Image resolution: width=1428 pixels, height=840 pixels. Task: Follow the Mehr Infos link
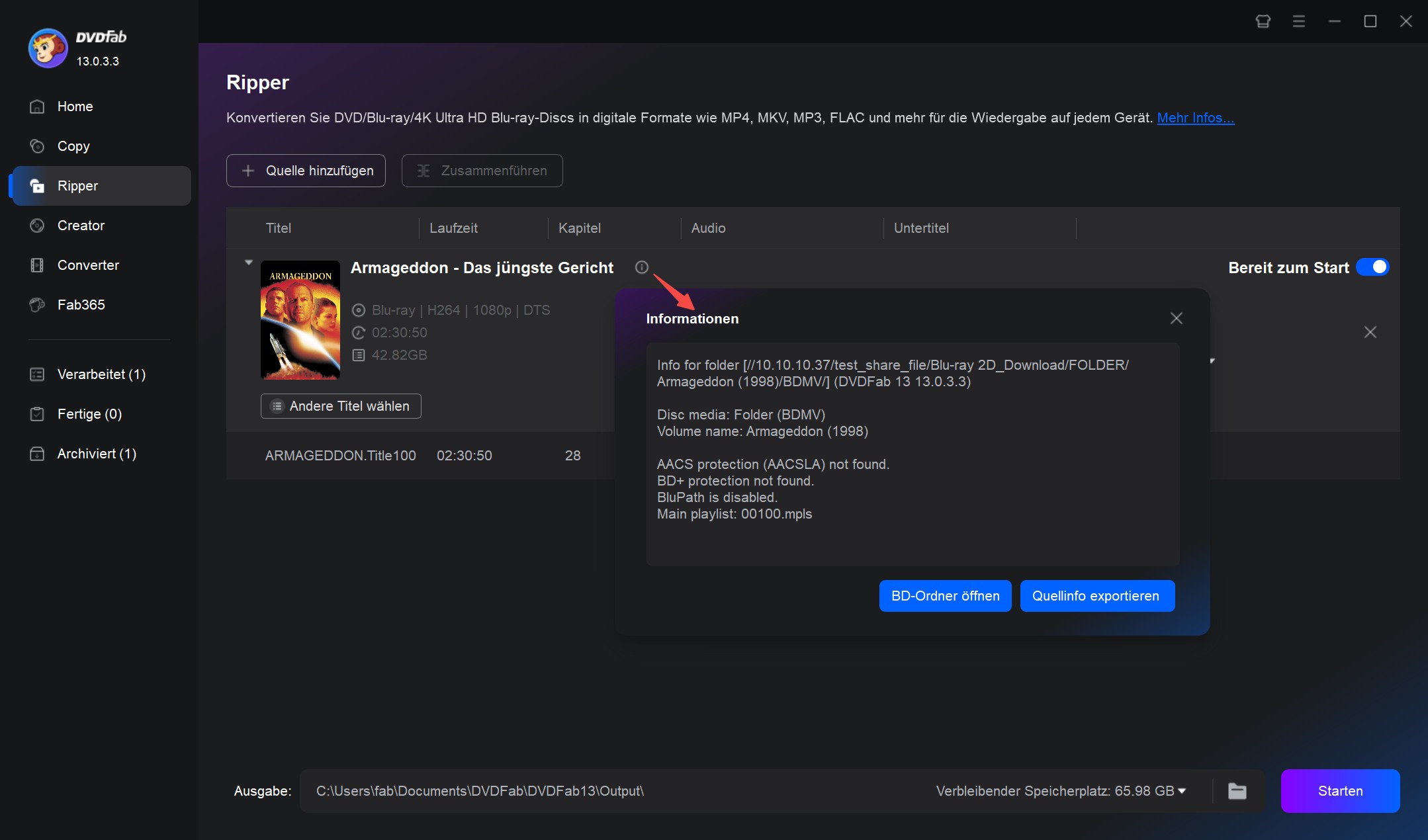coord(1195,118)
